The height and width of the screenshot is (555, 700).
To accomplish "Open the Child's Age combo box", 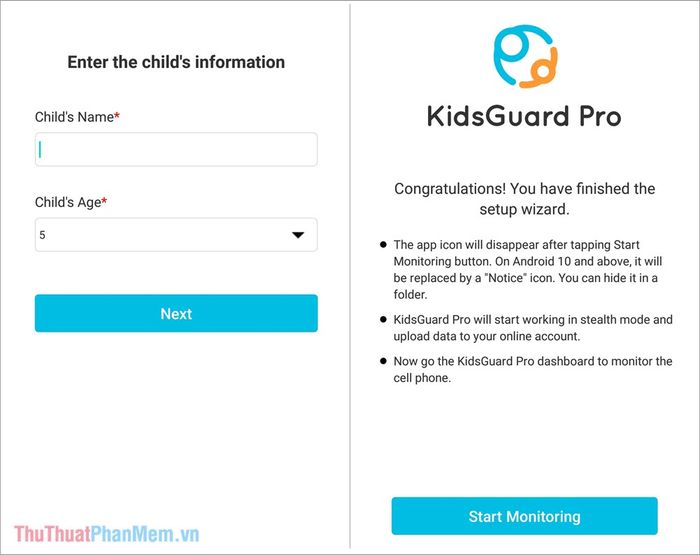I will pyautogui.click(x=175, y=235).
